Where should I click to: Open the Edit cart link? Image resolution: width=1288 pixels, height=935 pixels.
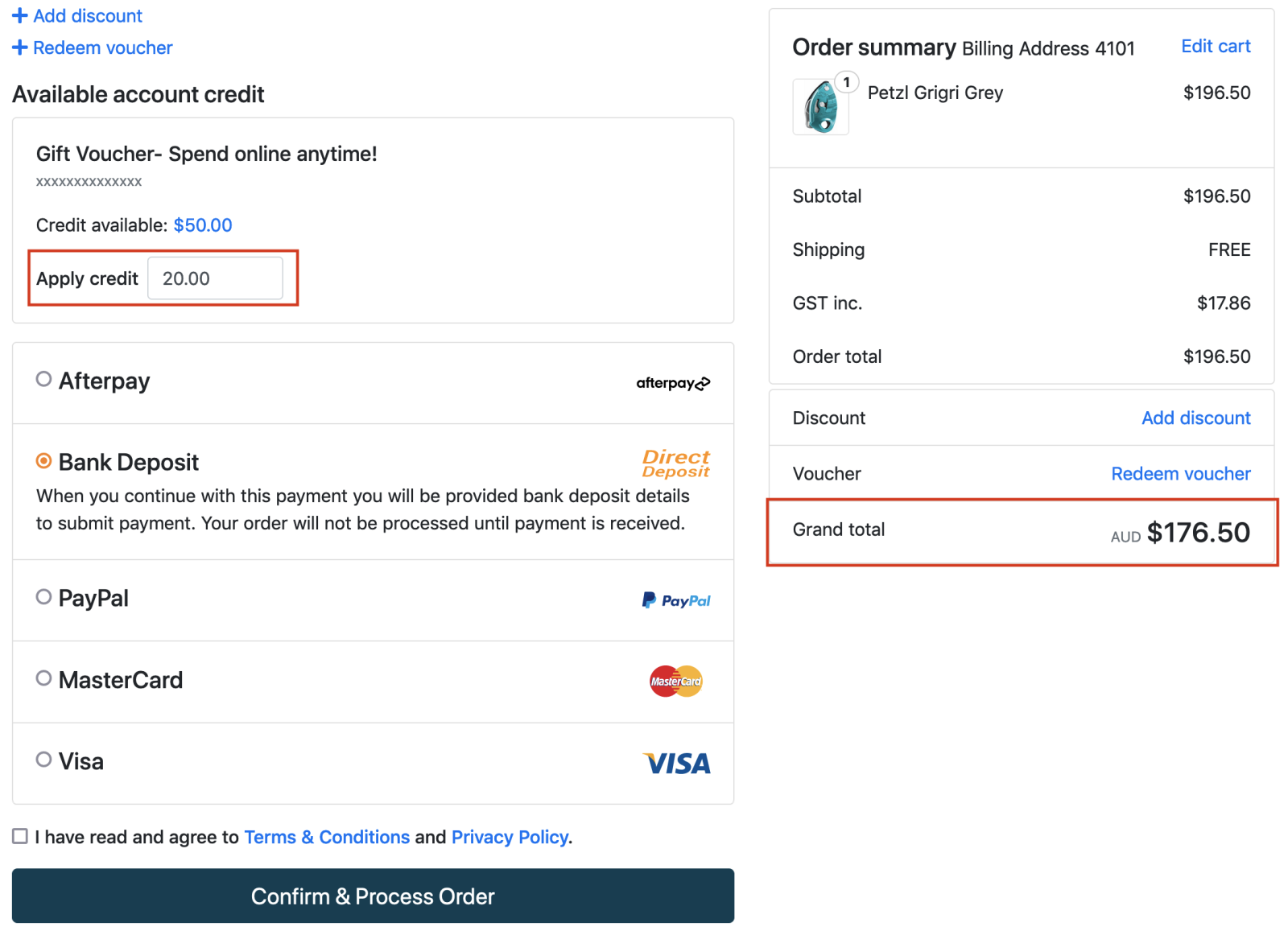click(x=1215, y=47)
